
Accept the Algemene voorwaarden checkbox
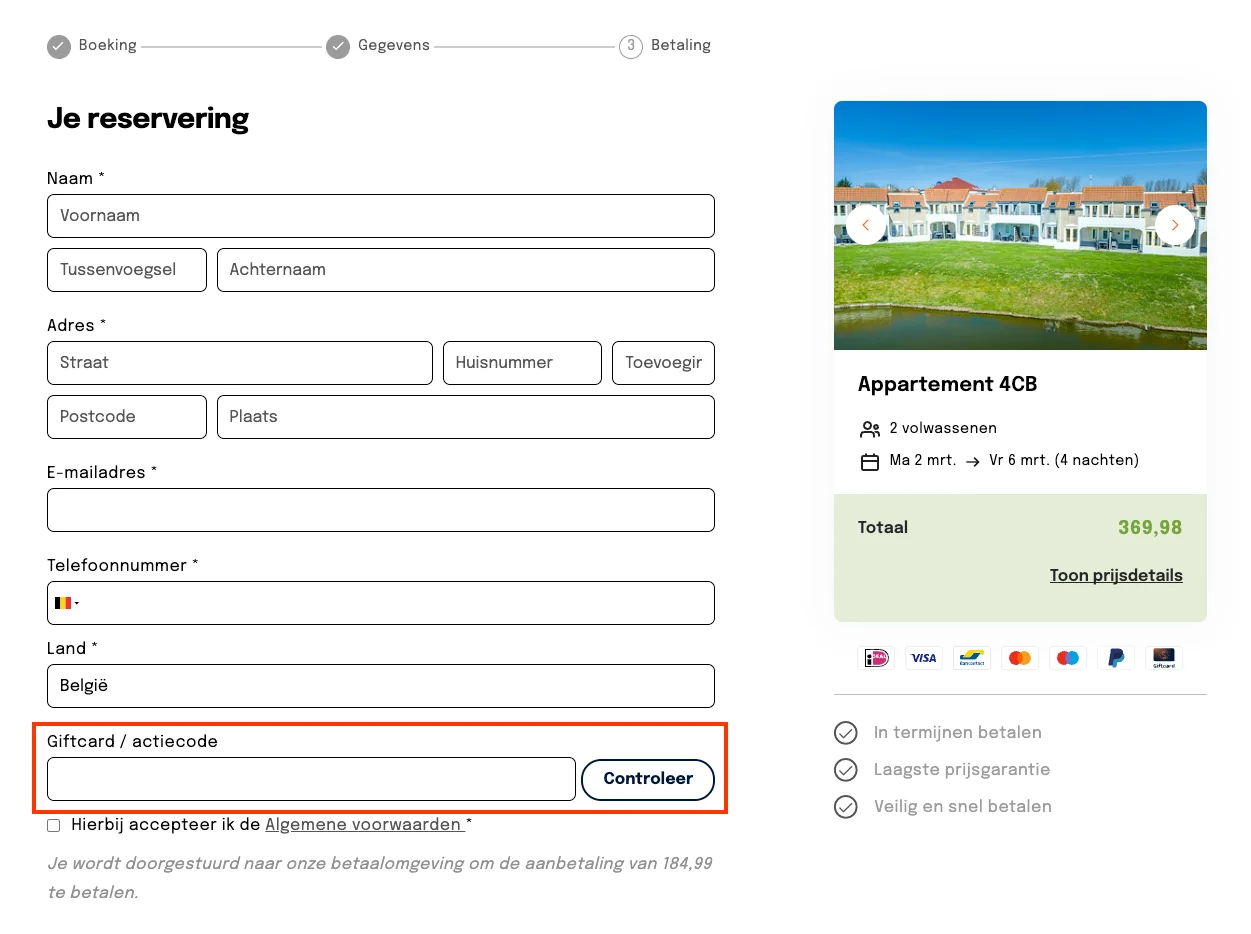(x=53, y=825)
